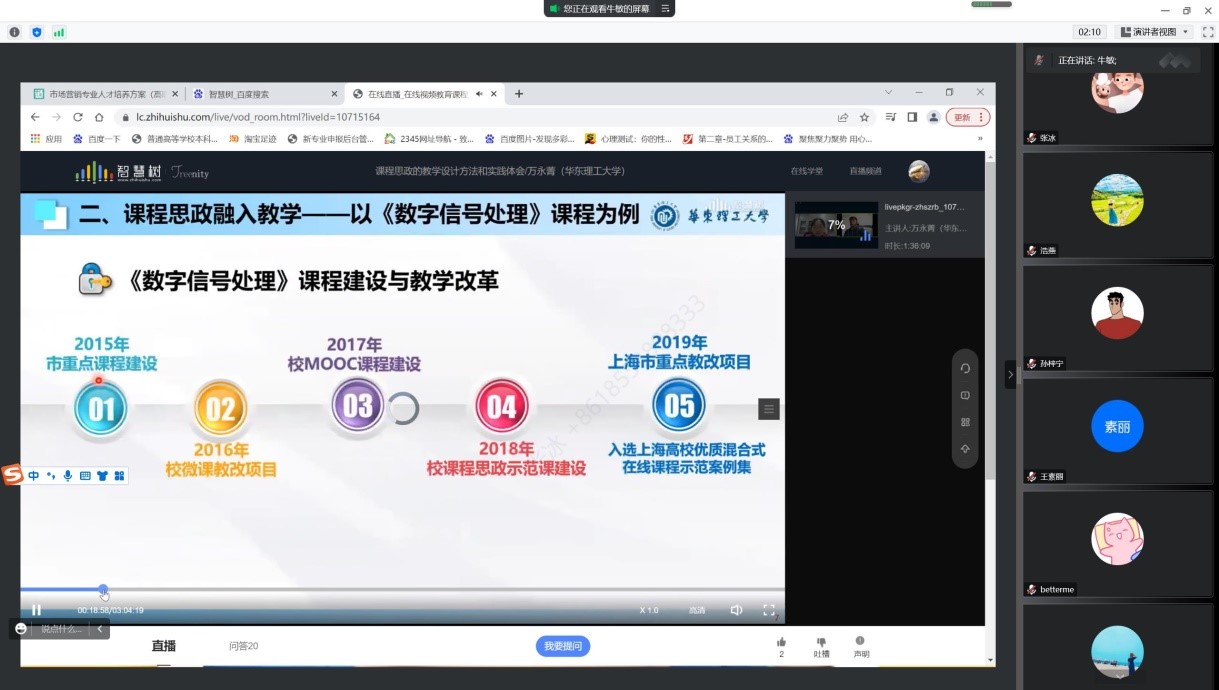Open the 演讲者视图 view dropdown
1219x690 pixels.
[1155, 32]
